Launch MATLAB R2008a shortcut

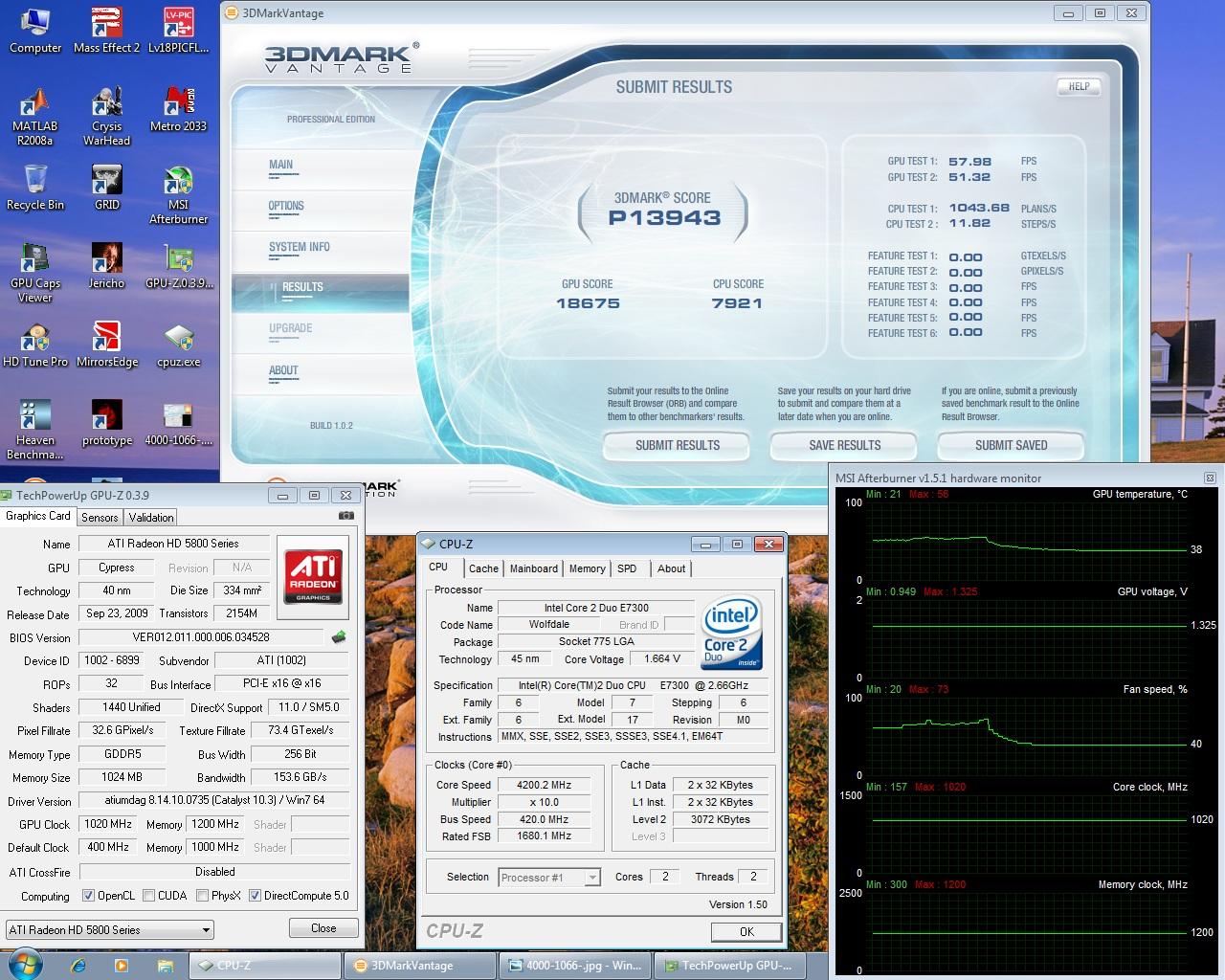click(x=35, y=117)
